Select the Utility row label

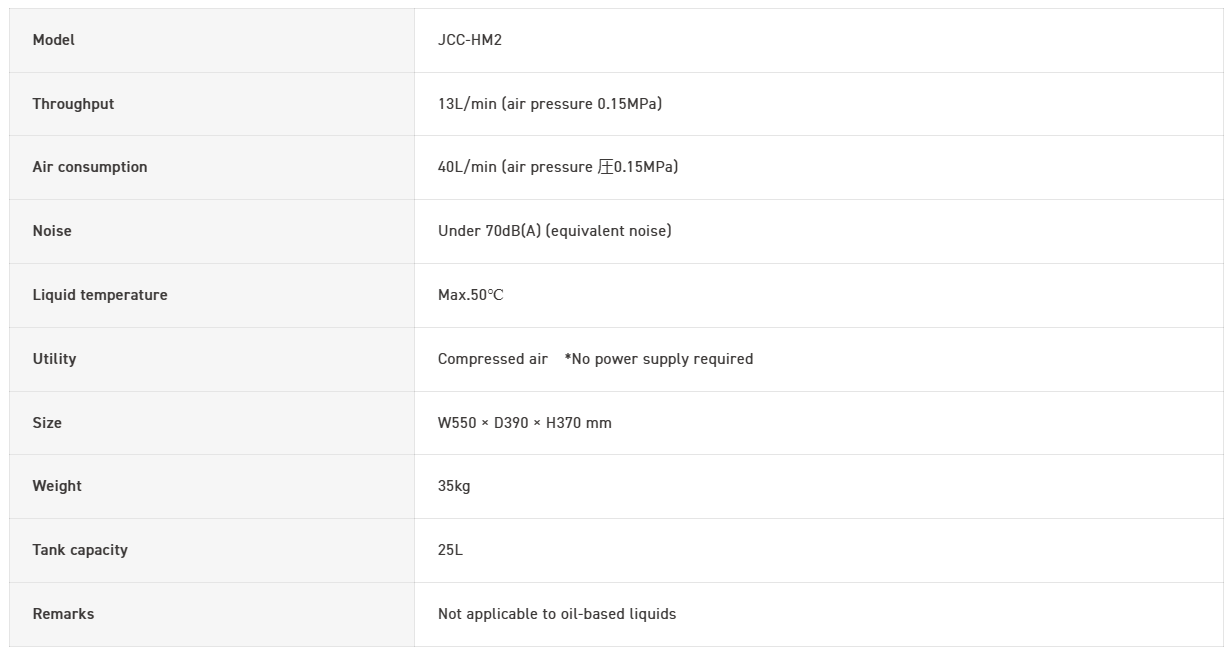[x=54, y=359]
